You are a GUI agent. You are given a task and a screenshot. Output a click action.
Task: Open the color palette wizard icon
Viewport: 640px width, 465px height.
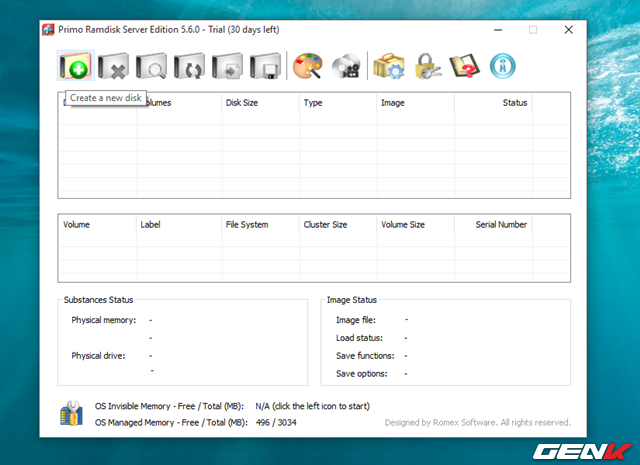[x=308, y=66]
